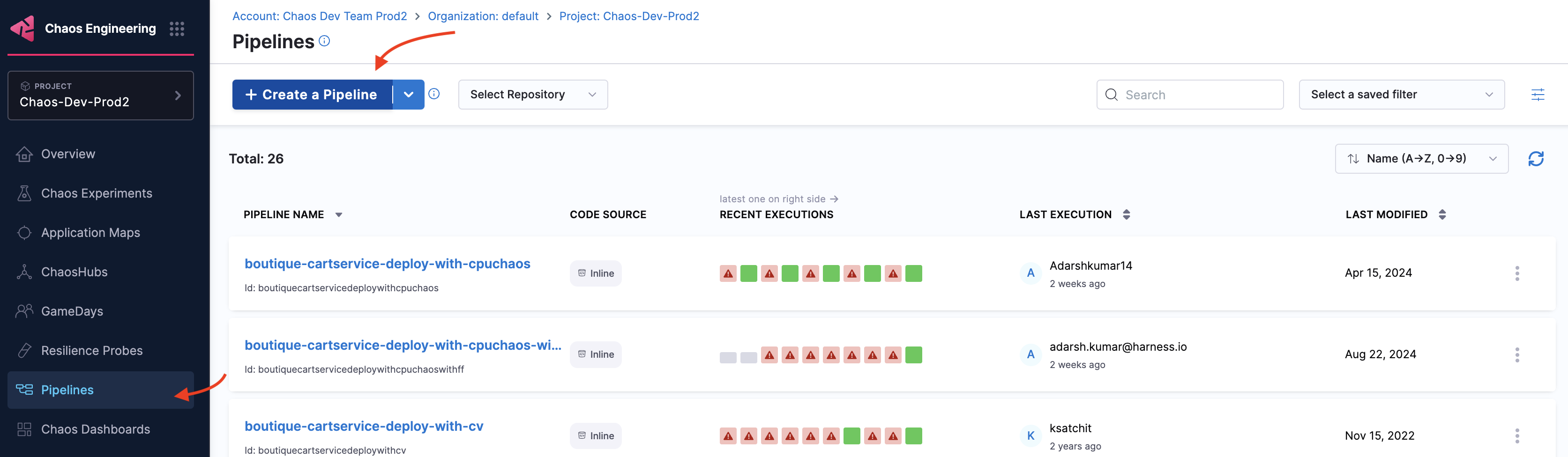Viewport: 1568px width, 457px height.
Task: Click the Harness Chaos Engineering logo
Action: pyautogui.click(x=23, y=29)
